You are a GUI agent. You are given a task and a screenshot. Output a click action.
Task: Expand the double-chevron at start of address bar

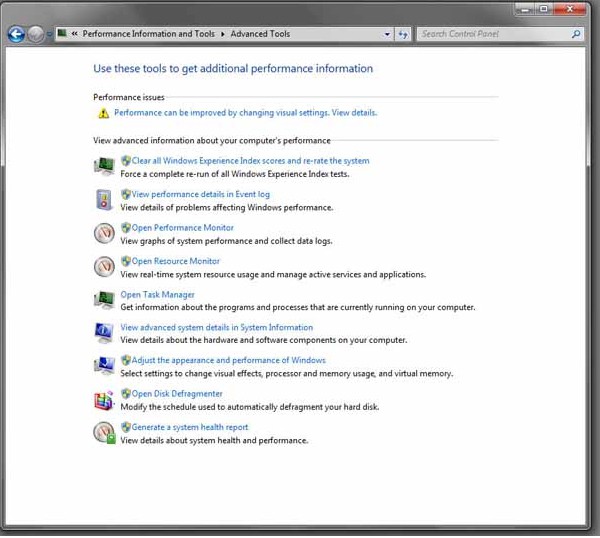pos(75,34)
